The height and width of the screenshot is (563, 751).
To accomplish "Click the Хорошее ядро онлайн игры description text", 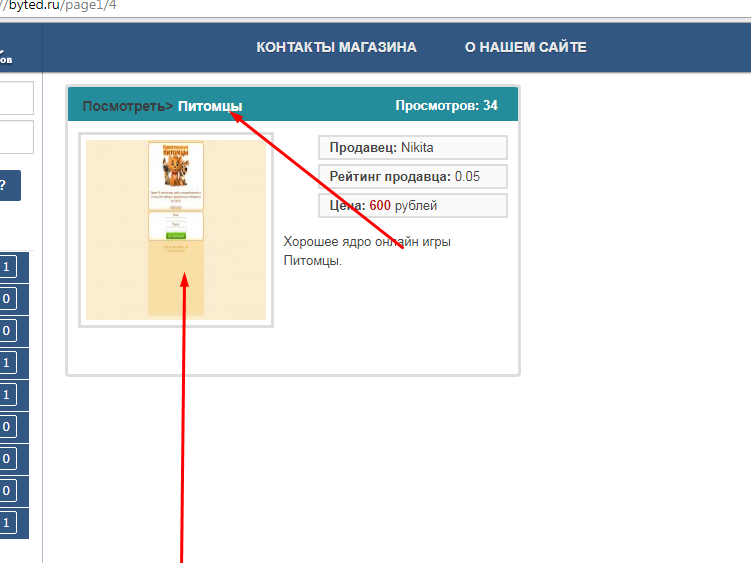I will (x=367, y=241).
